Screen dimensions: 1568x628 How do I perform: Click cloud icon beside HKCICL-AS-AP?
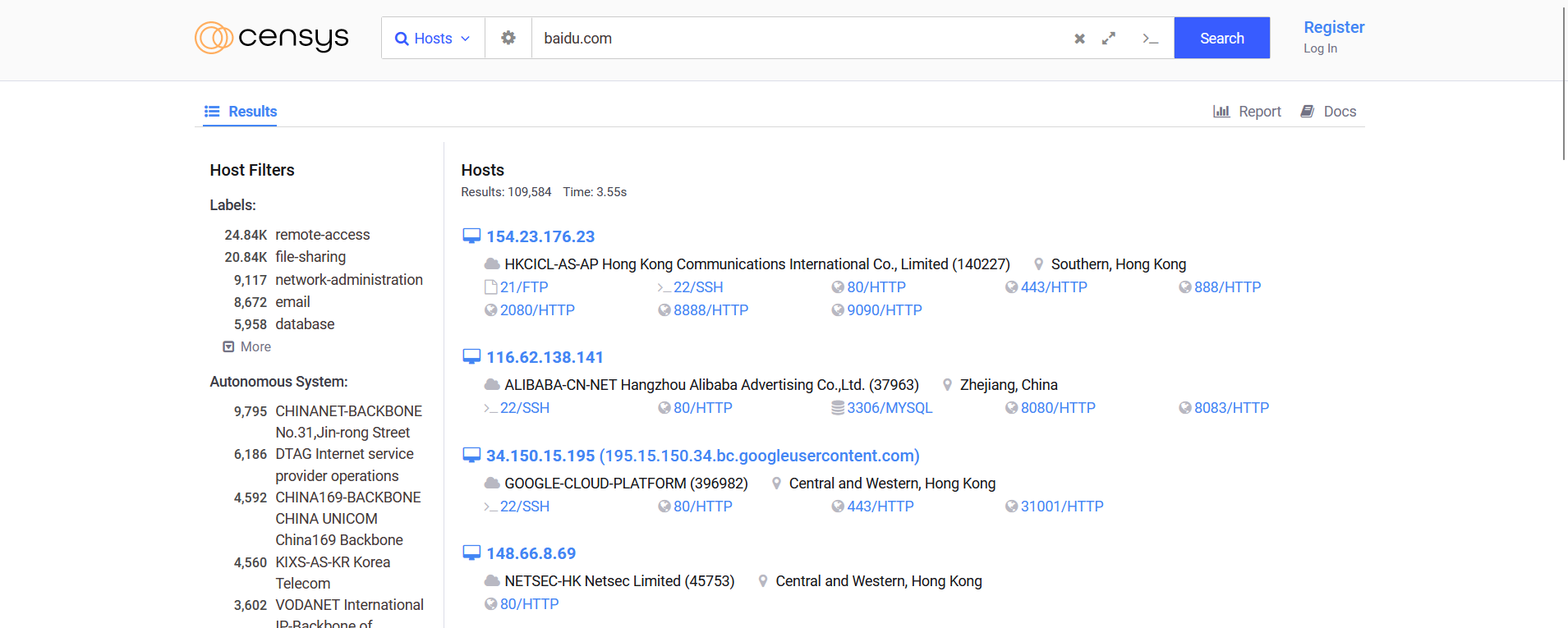pos(492,264)
